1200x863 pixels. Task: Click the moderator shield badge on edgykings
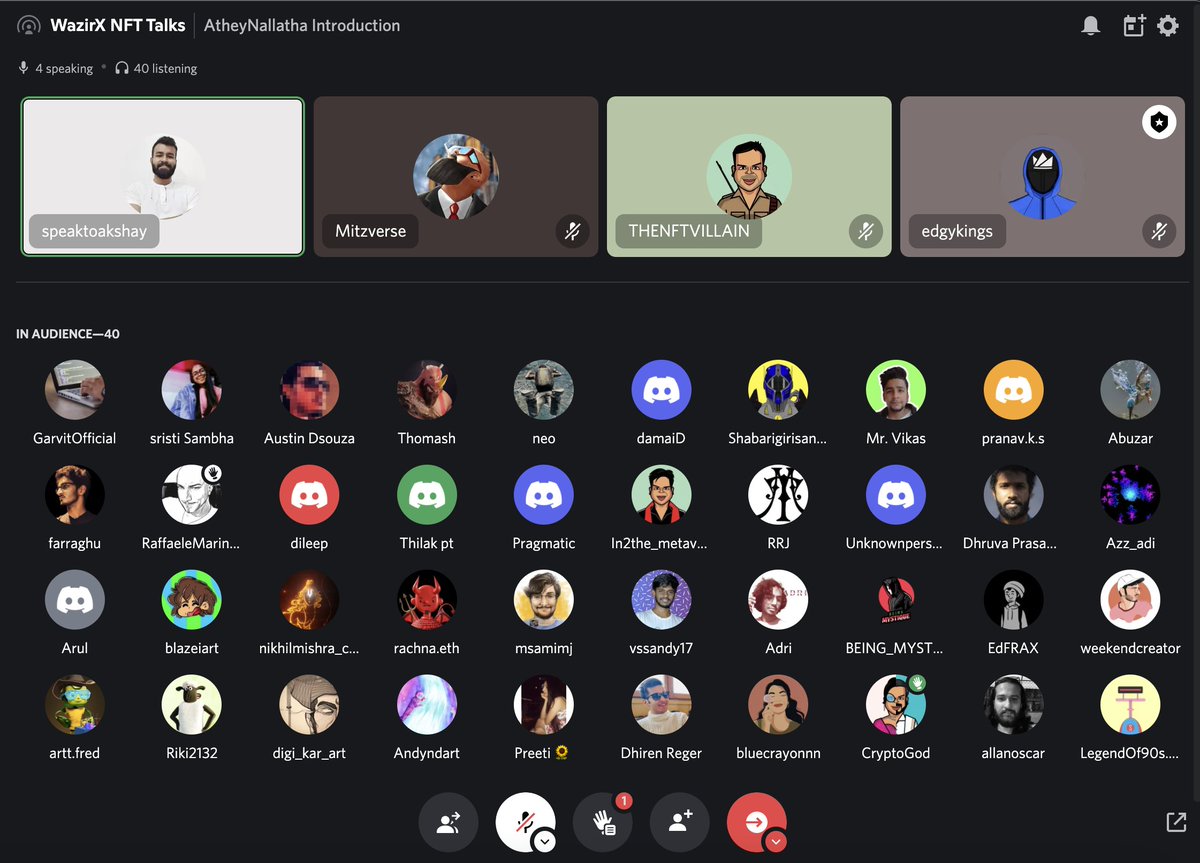pyautogui.click(x=1159, y=122)
